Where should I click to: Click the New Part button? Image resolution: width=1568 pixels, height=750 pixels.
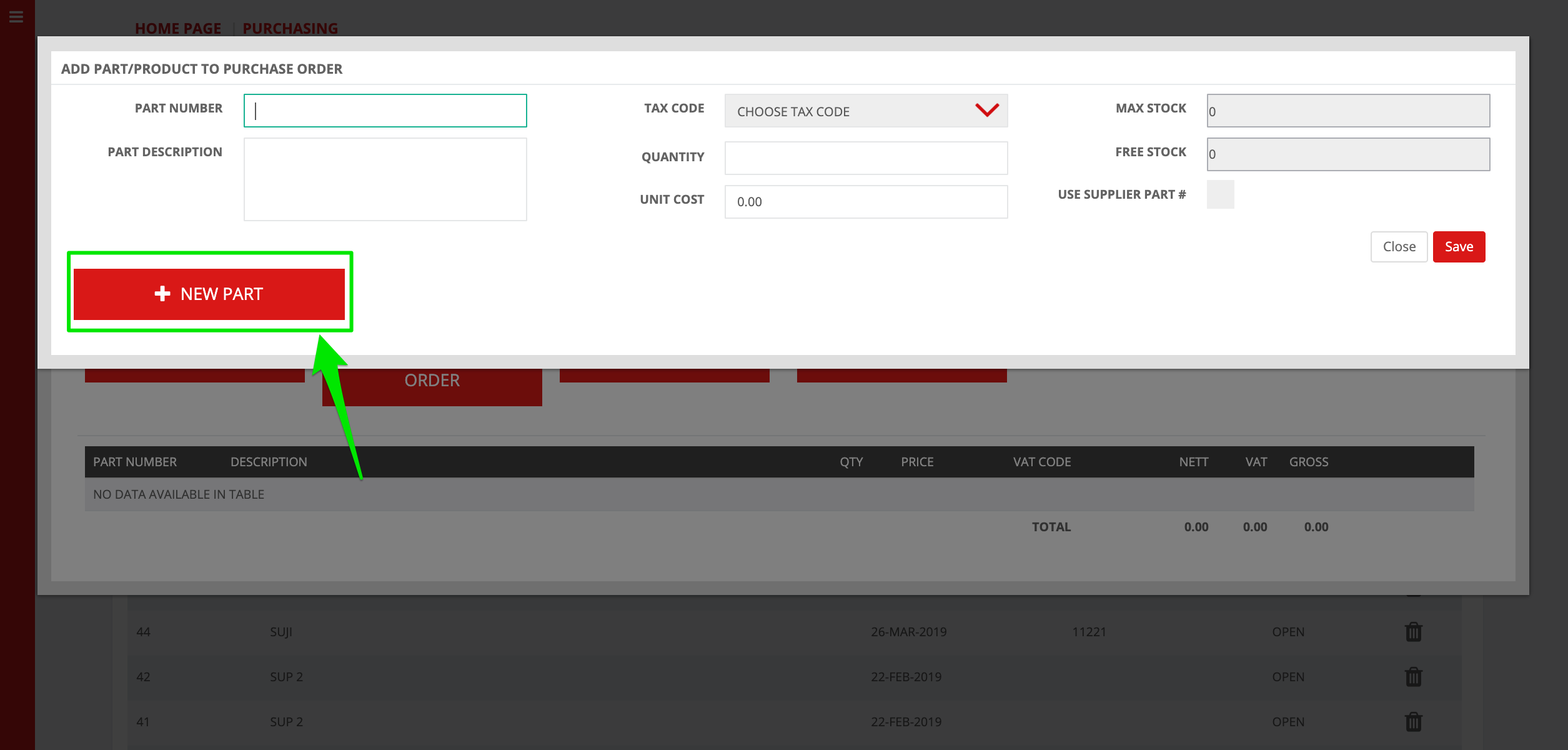point(209,294)
